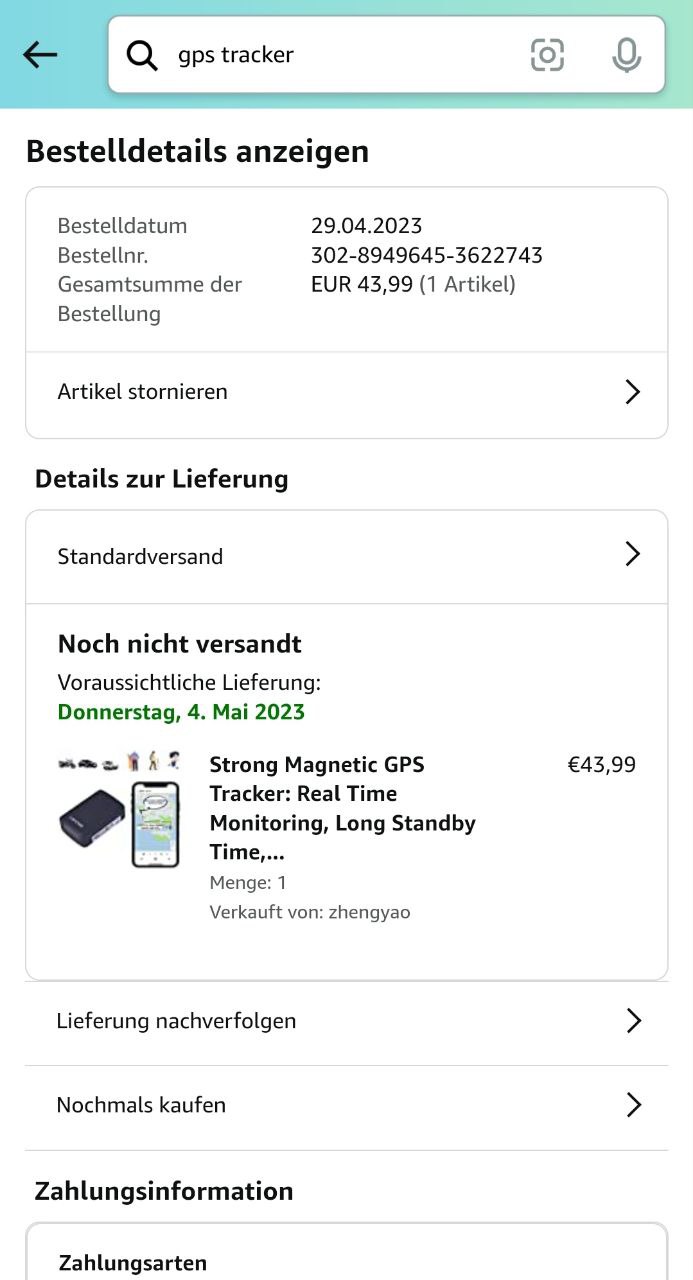Click seller name zhengyao

[368, 912]
